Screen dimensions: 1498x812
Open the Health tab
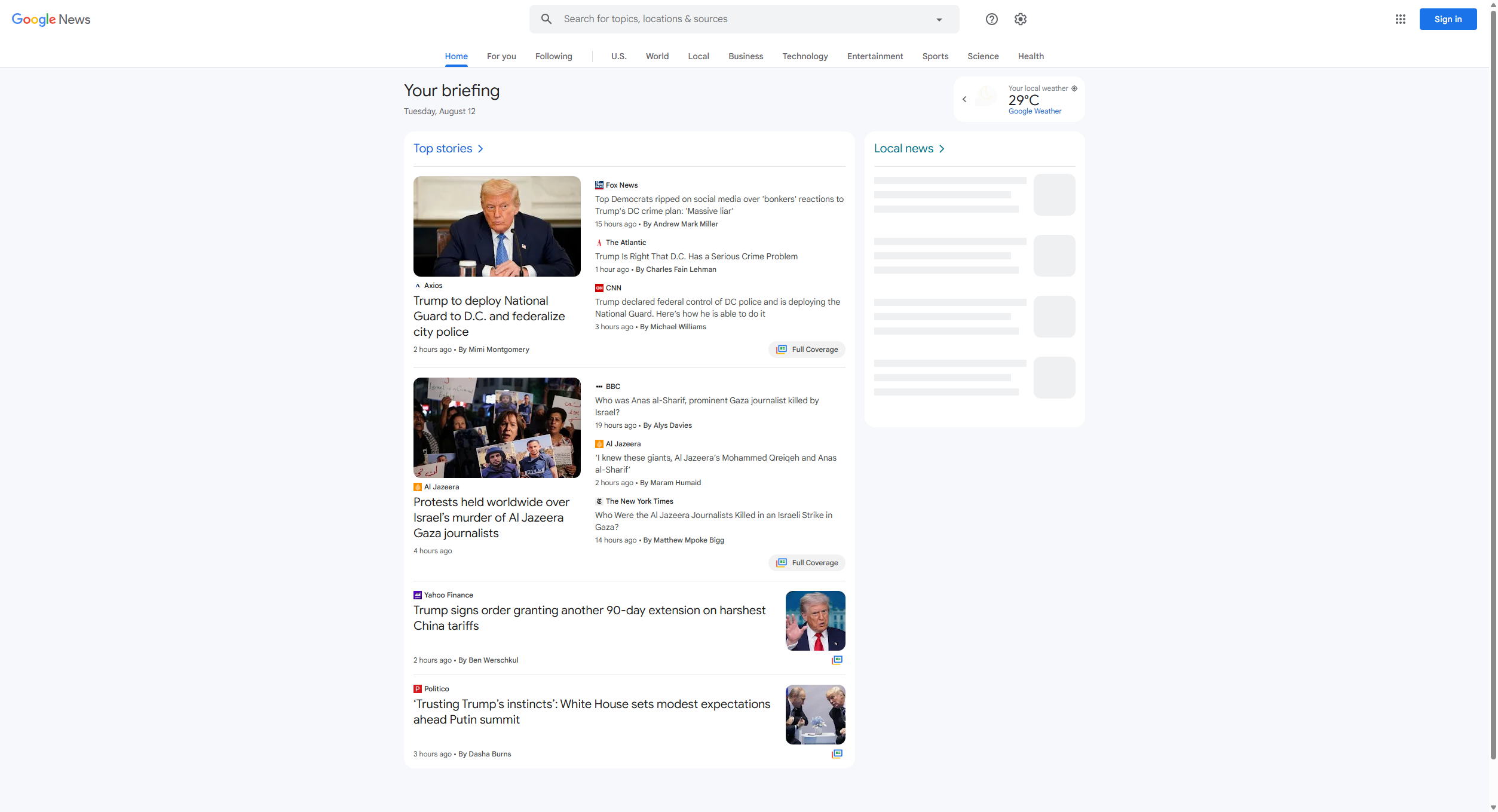(x=1030, y=56)
